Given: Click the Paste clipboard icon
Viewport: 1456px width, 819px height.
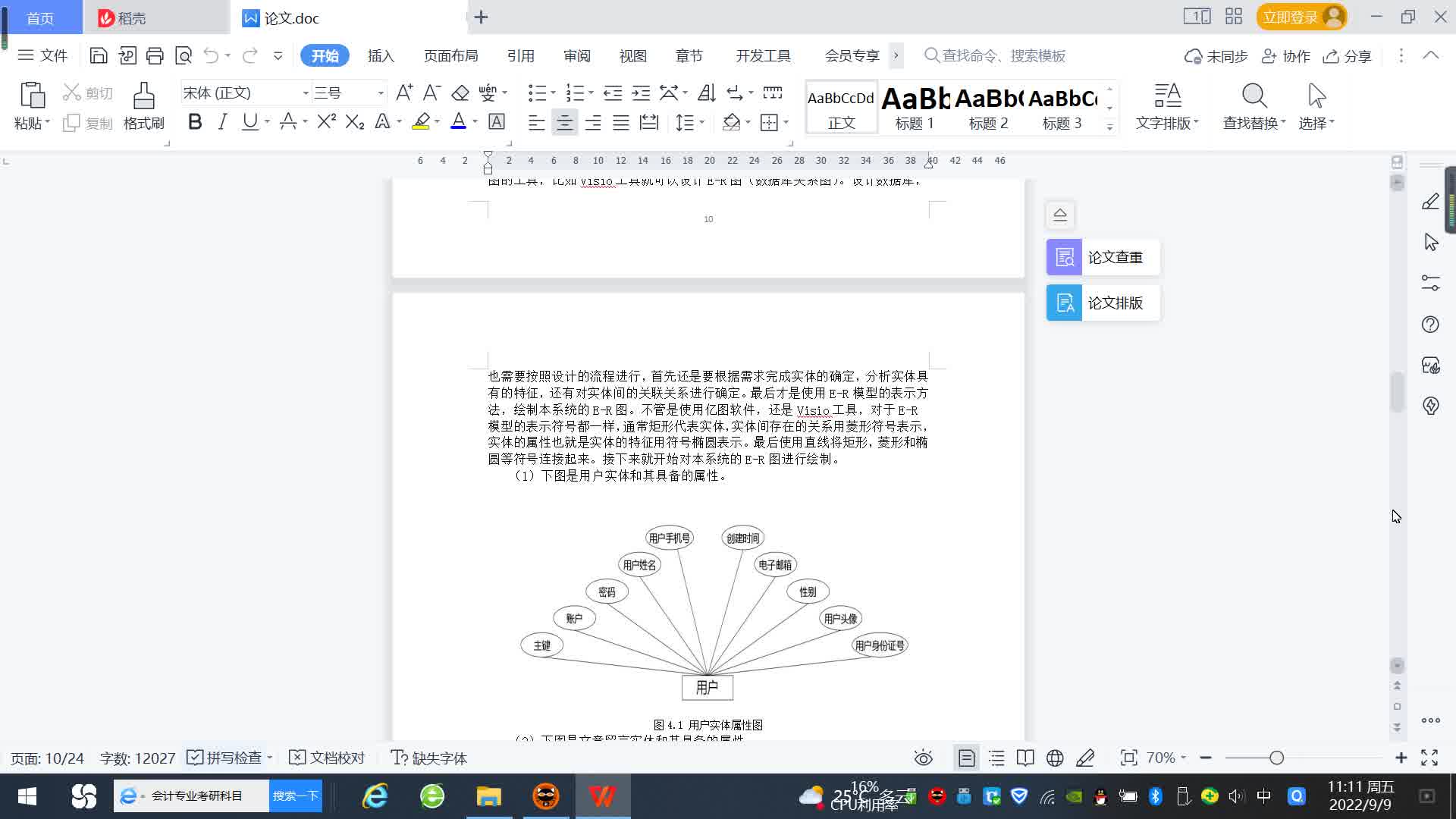Looking at the screenshot, I should (x=32, y=96).
